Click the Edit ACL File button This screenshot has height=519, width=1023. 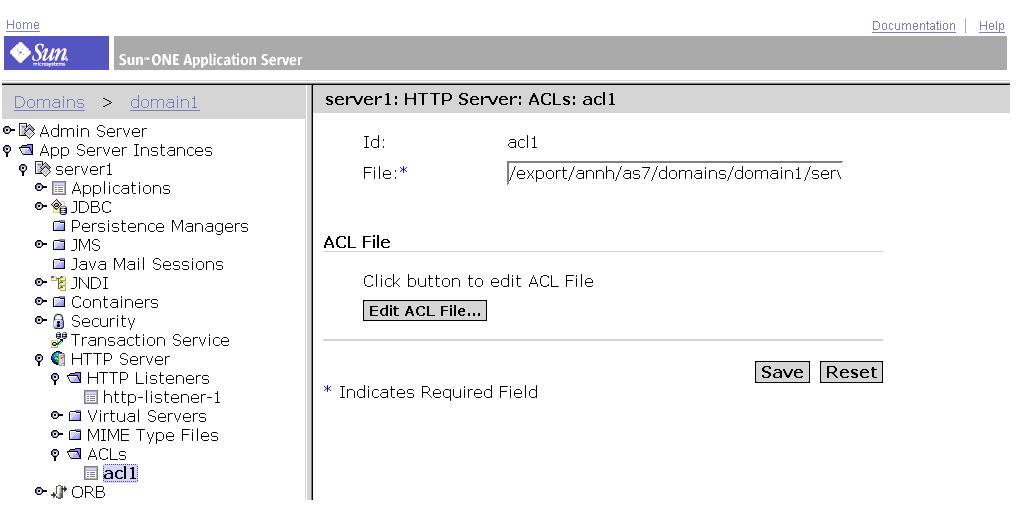point(425,311)
